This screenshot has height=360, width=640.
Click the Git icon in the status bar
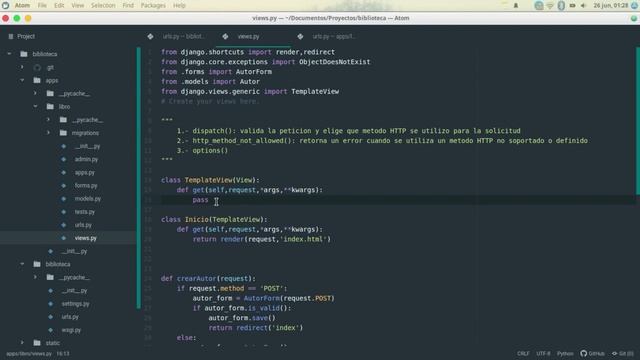(614, 353)
